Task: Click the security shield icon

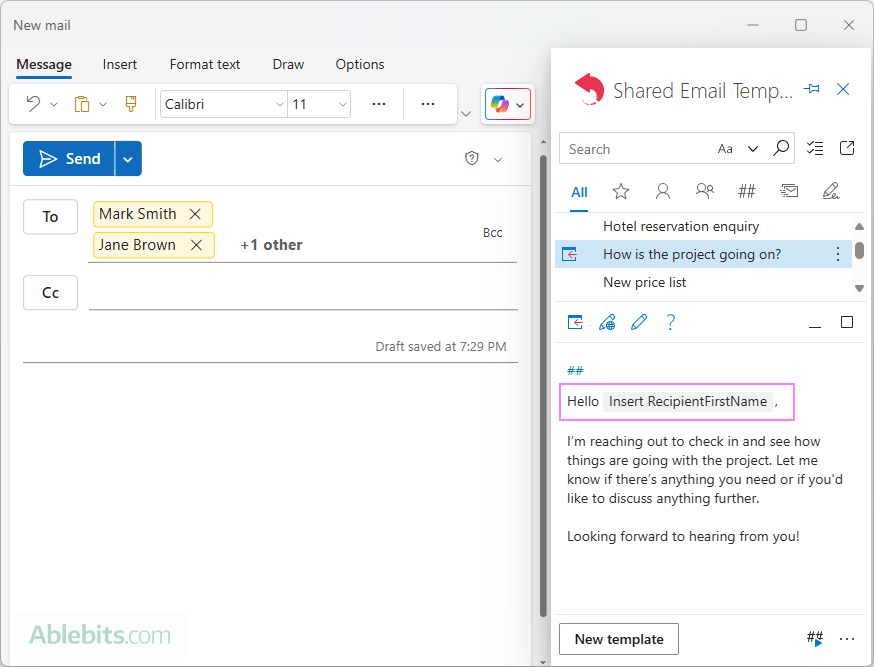Action: tap(472, 159)
